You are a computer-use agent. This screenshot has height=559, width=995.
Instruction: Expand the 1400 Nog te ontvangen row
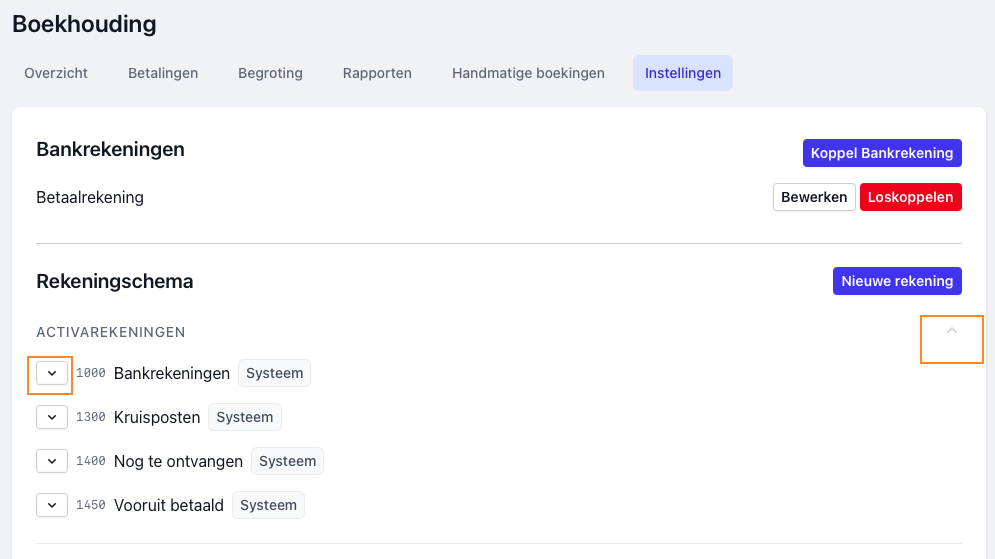tap(52, 461)
